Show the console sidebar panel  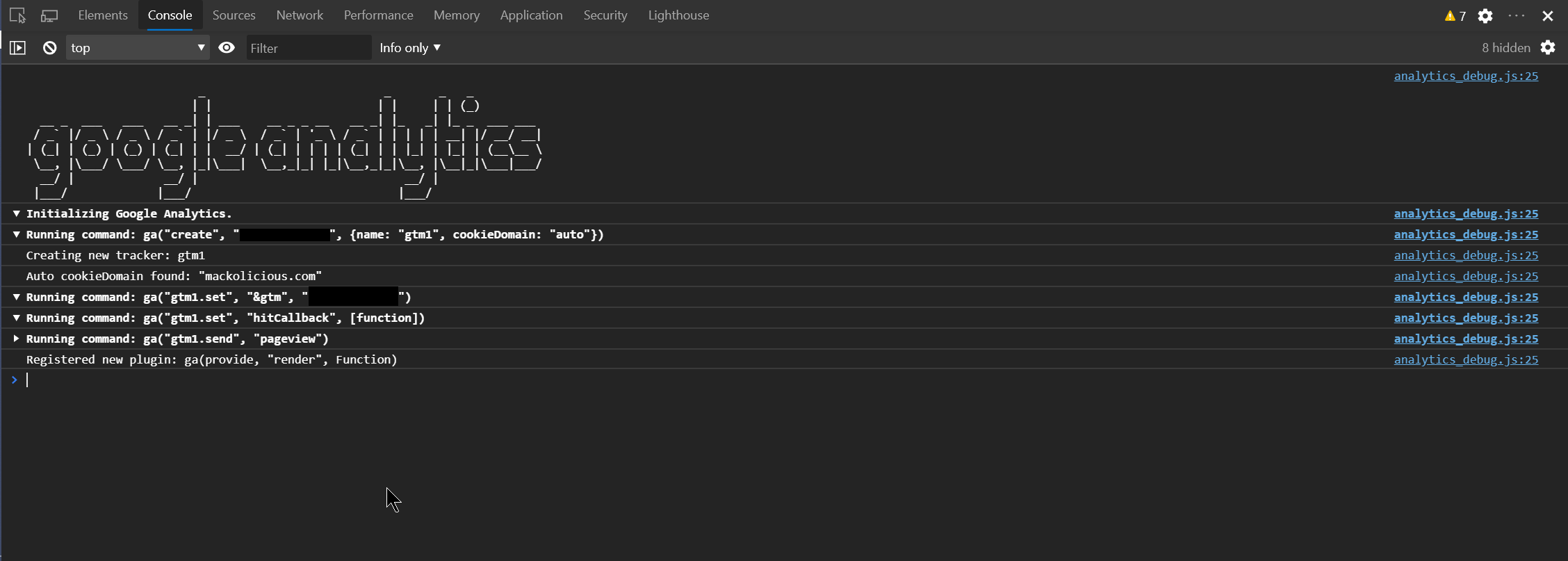(x=17, y=48)
